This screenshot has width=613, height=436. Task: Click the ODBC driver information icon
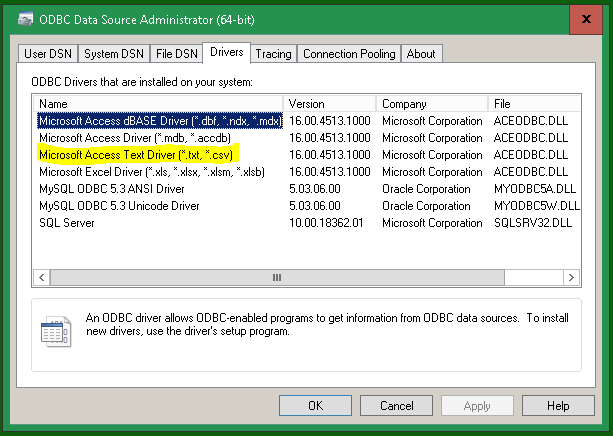click(x=56, y=331)
